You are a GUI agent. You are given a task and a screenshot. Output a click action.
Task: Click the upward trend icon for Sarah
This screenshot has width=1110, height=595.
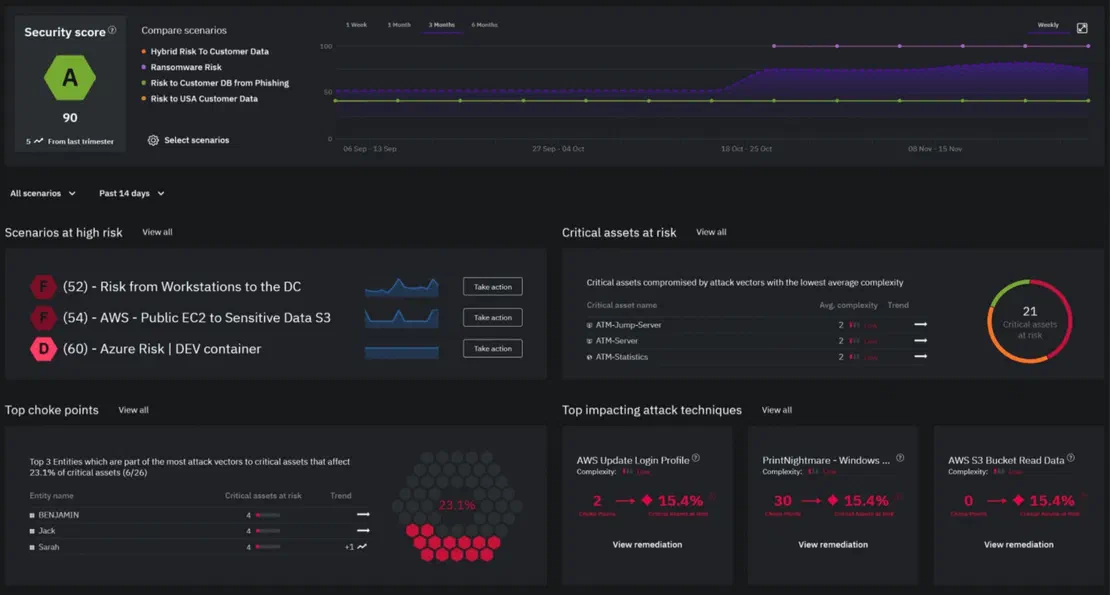(362, 547)
